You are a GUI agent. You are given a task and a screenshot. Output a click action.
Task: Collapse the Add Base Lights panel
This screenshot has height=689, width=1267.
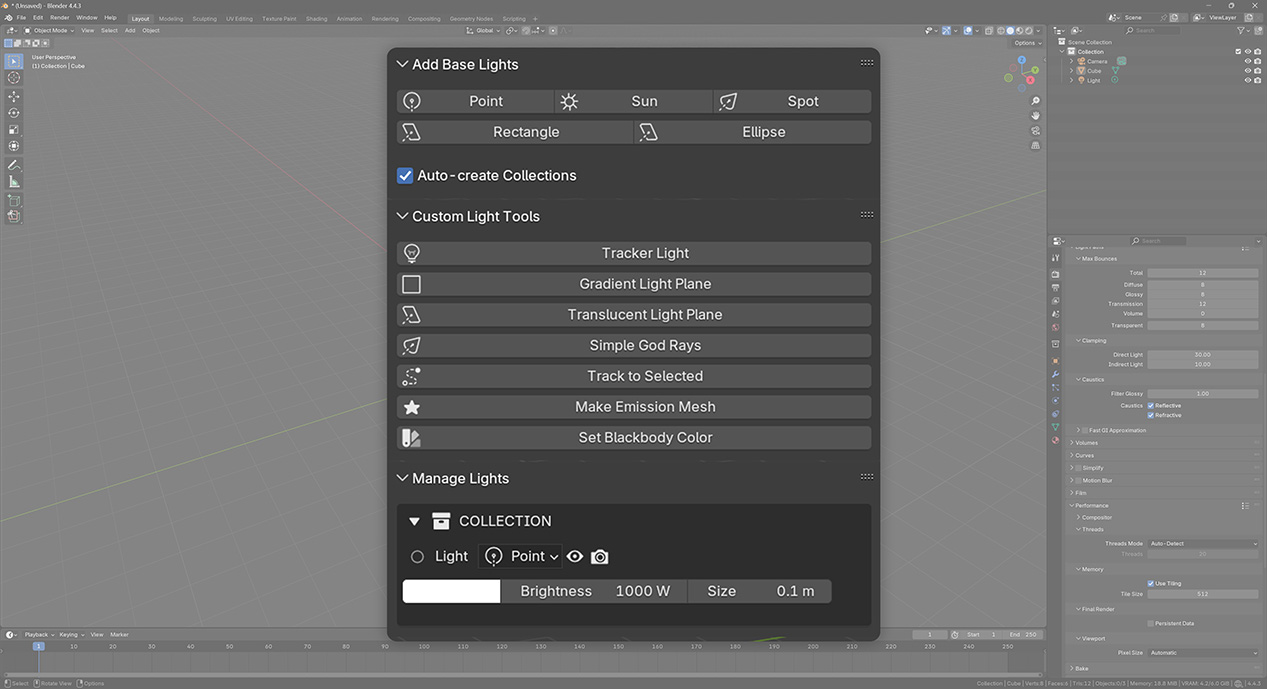point(402,64)
